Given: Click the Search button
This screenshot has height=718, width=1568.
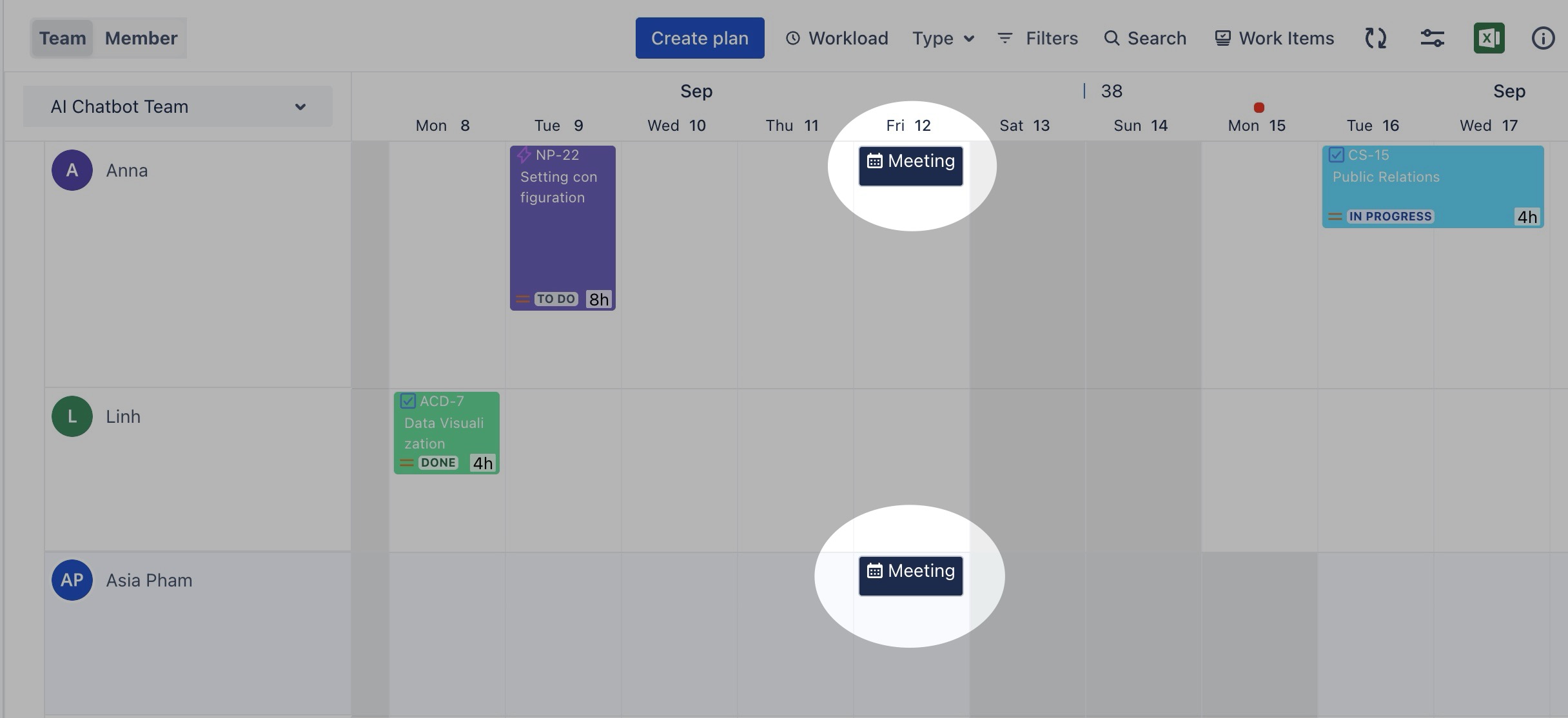Looking at the screenshot, I should coord(1144,38).
